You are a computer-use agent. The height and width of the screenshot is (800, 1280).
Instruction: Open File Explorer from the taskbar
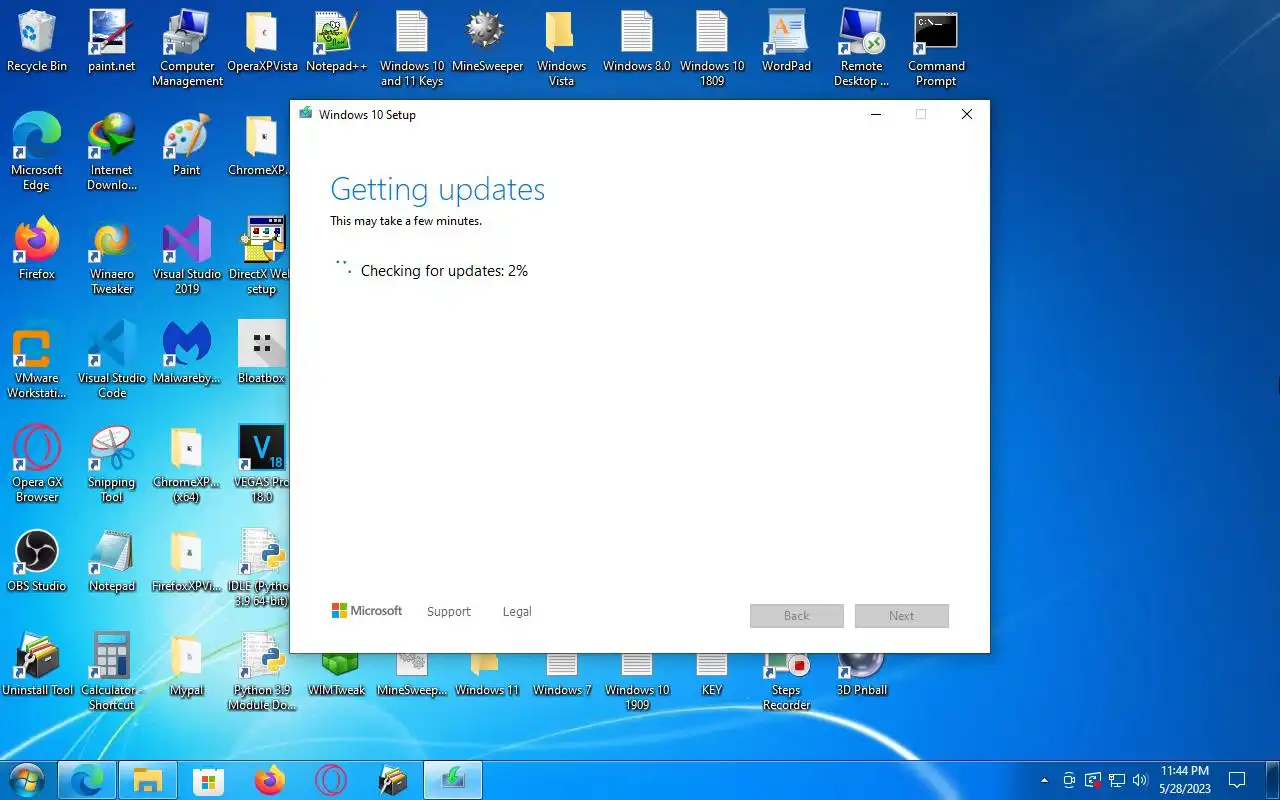pyautogui.click(x=148, y=780)
